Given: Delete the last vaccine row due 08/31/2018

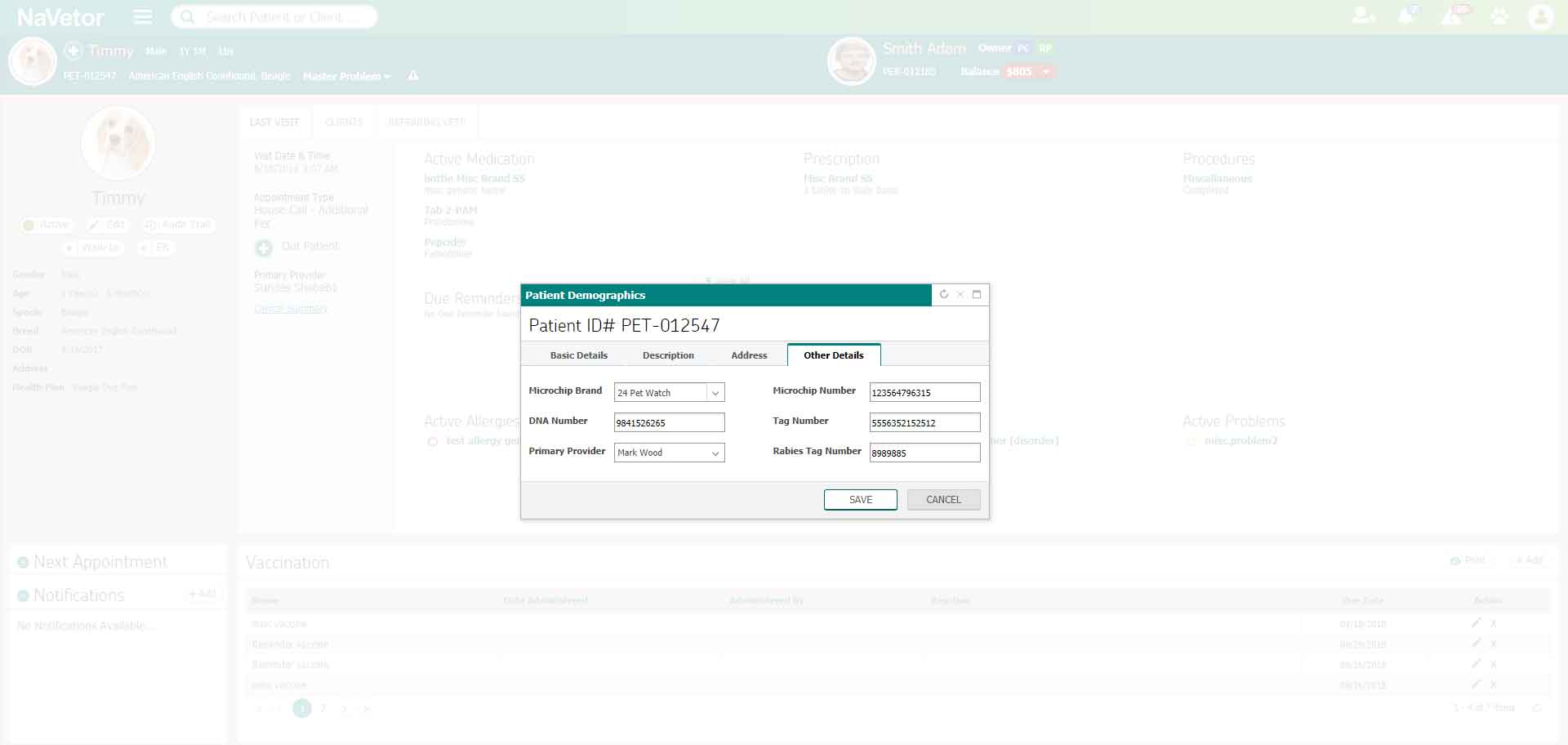Looking at the screenshot, I should point(1494,685).
